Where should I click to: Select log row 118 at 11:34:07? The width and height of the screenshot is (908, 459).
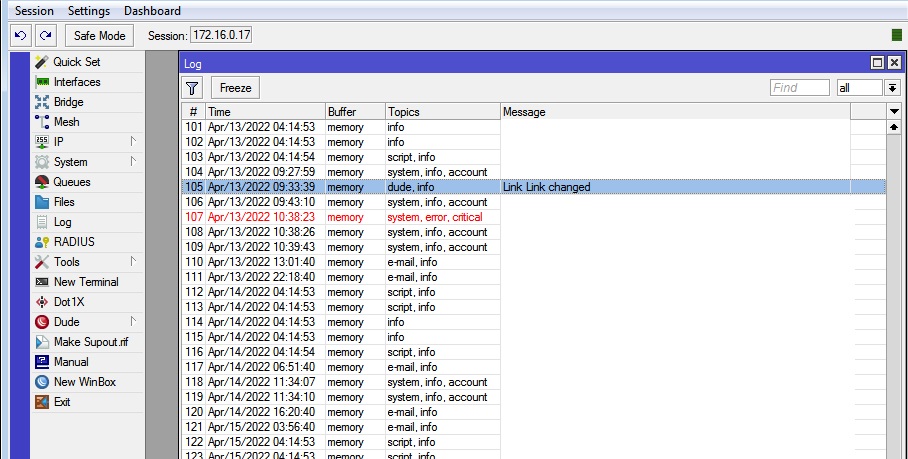point(533,382)
